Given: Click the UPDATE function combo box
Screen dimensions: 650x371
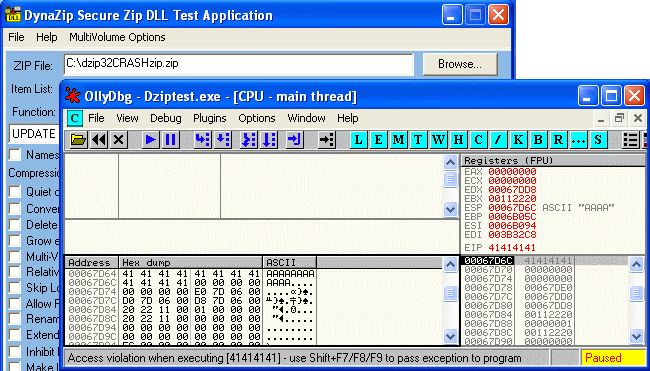Looking at the screenshot, I should tap(35, 134).
